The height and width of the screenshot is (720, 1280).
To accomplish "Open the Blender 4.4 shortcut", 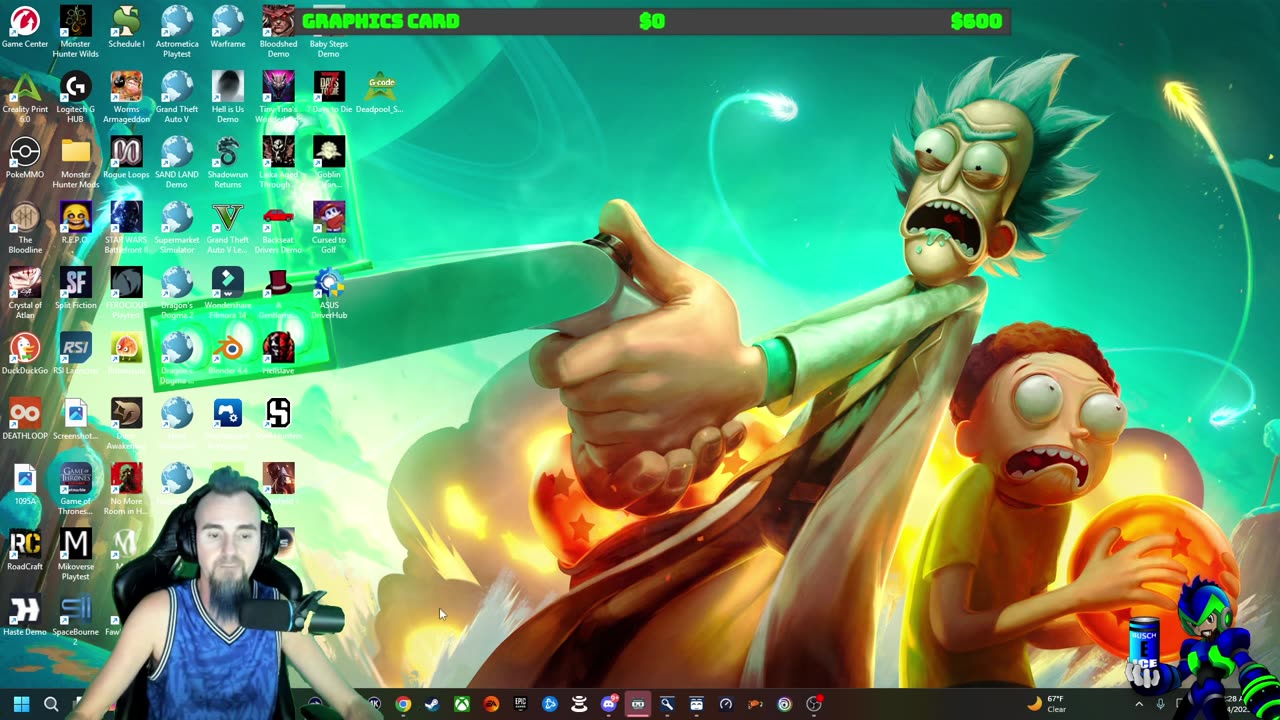I will (228, 353).
